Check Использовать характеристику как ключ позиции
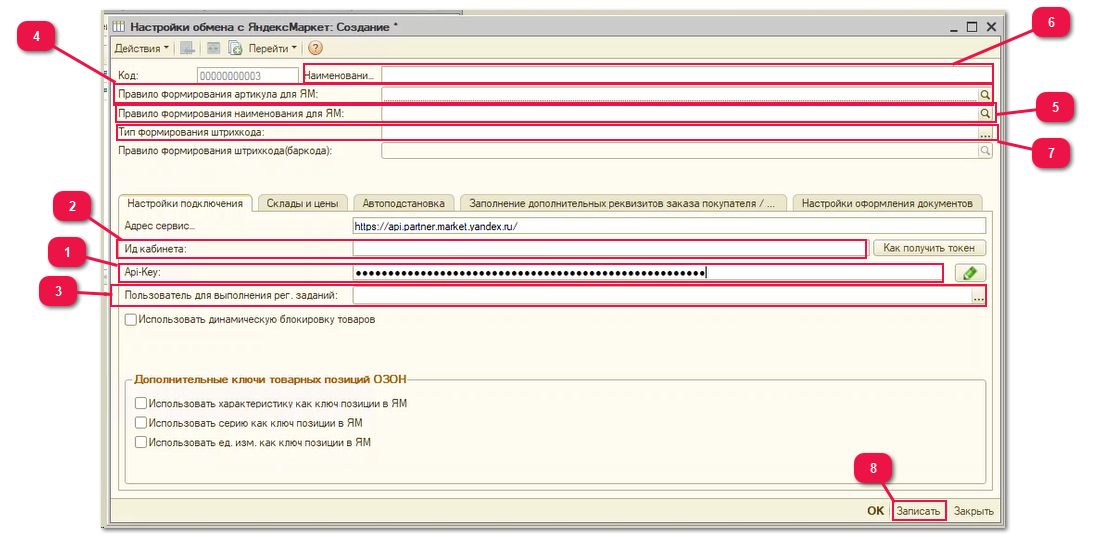1095x537 pixels. tap(141, 404)
